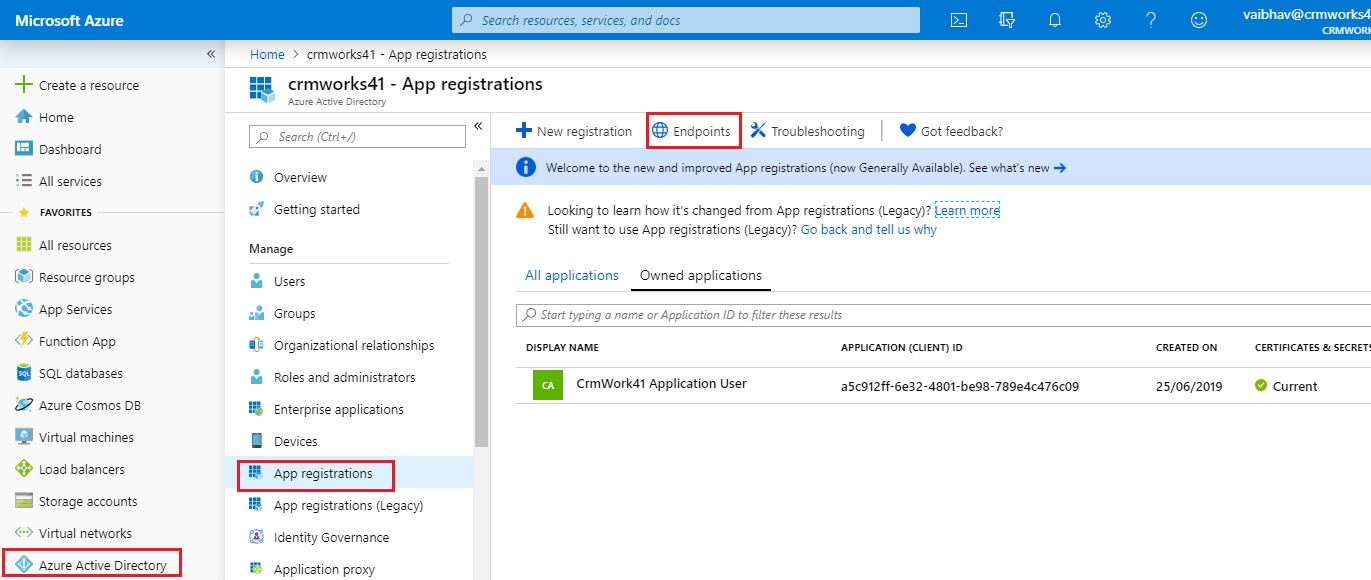Focus the application name filter field

tap(943, 314)
